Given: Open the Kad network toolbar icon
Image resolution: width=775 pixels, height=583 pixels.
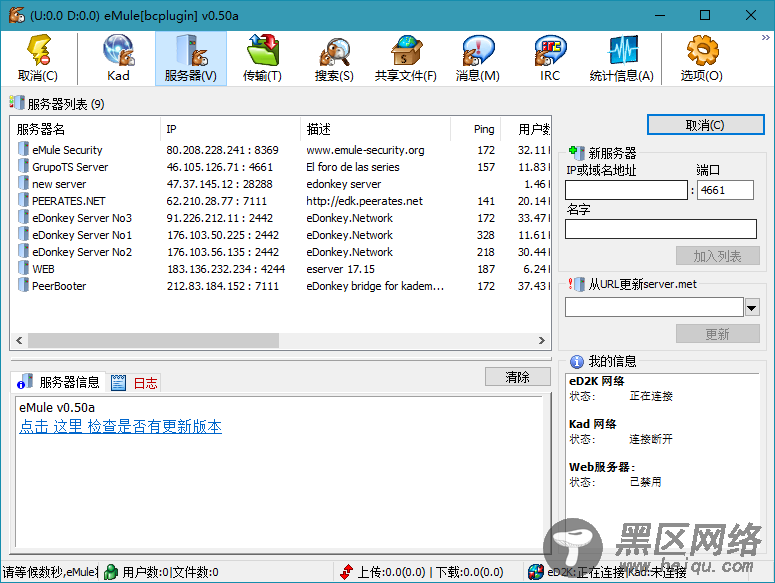Looking at the screenshot, I should pos(119,49).
